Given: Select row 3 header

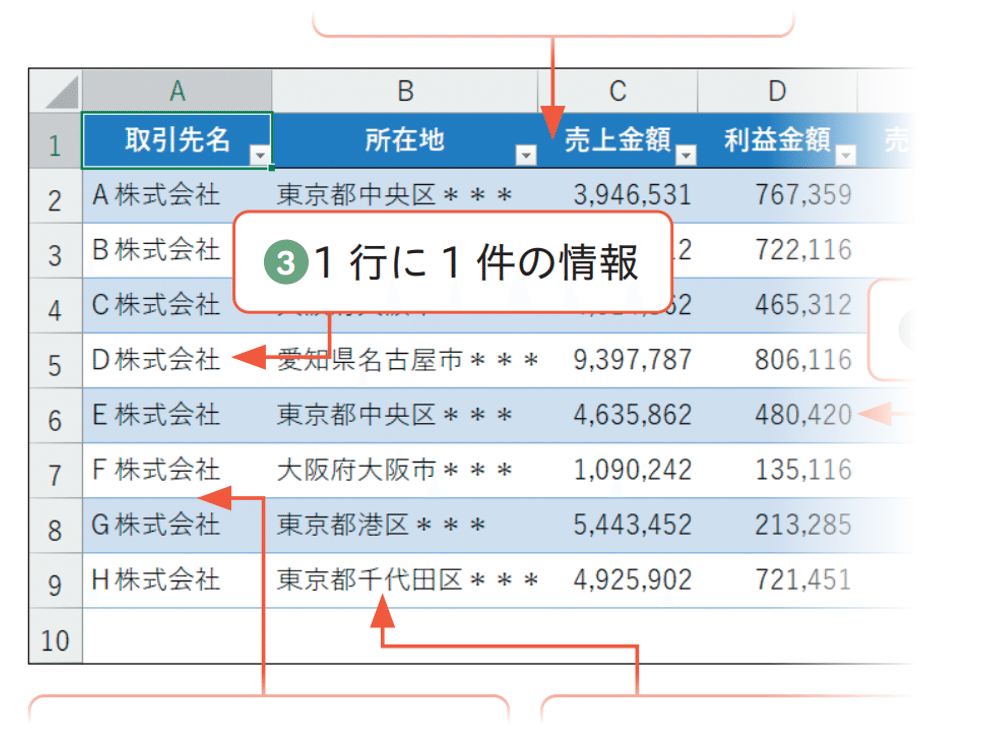Looking at the screenshot, I should pos(56,251).
